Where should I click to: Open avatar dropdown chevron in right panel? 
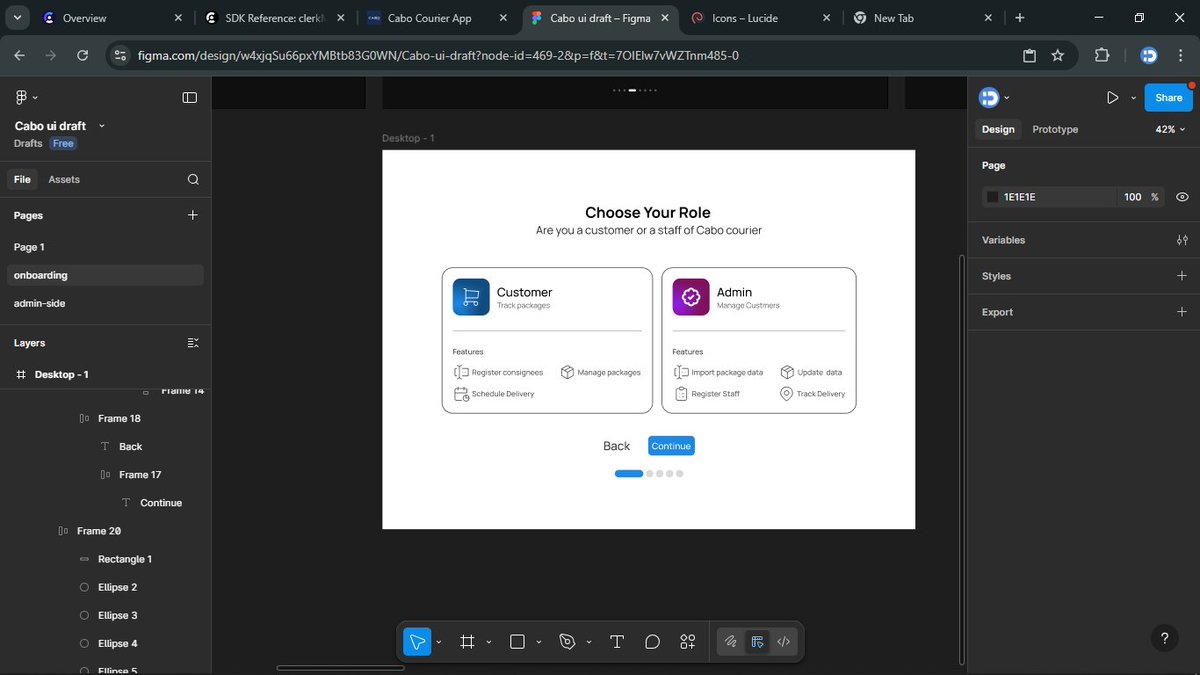[x=1006, y=98]
